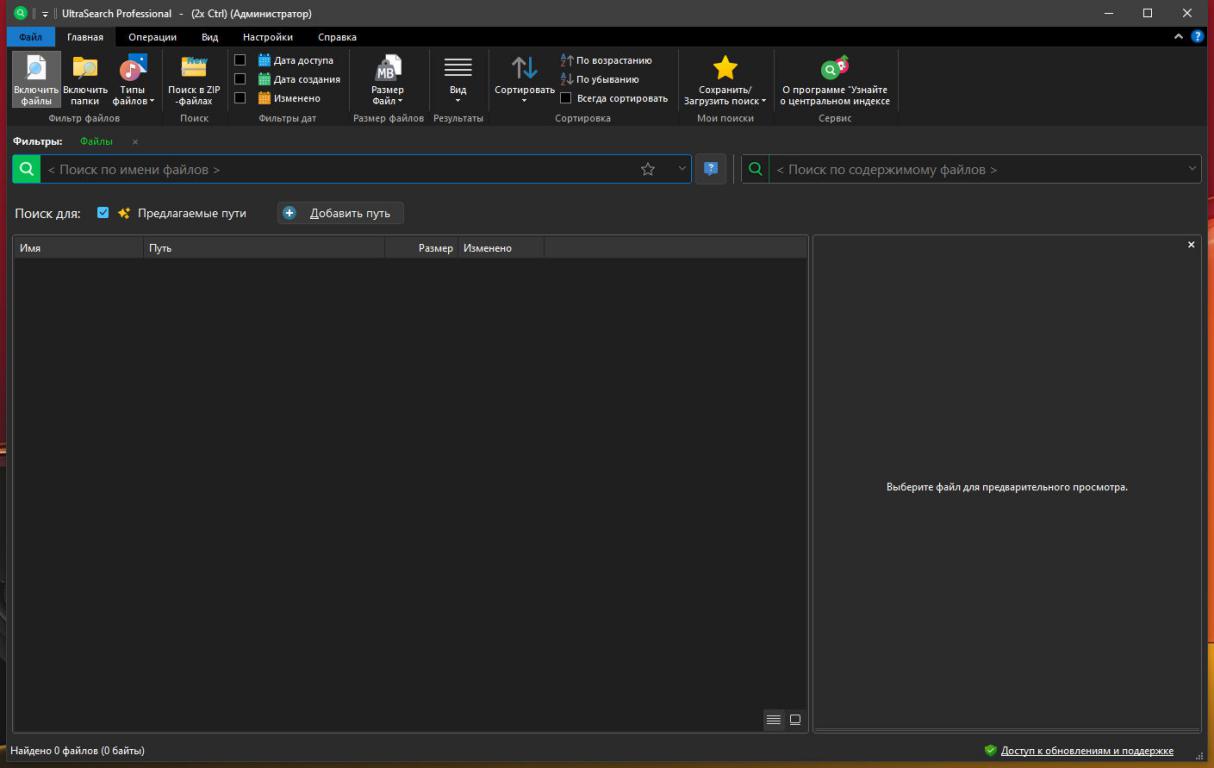This screenshot has height=768, width=1214.
Task: Click the Sort (Сортировать) arrows icon
Action: 524,68
